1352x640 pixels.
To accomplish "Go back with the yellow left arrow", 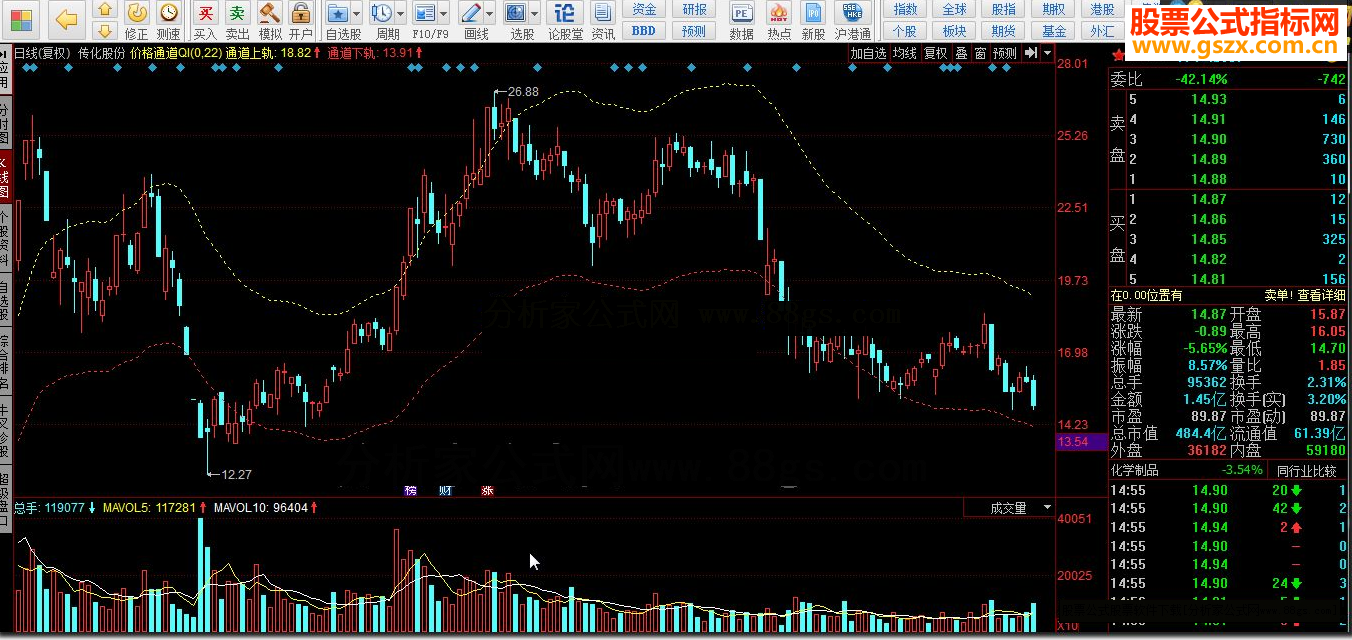I will (x=66, y=18).
